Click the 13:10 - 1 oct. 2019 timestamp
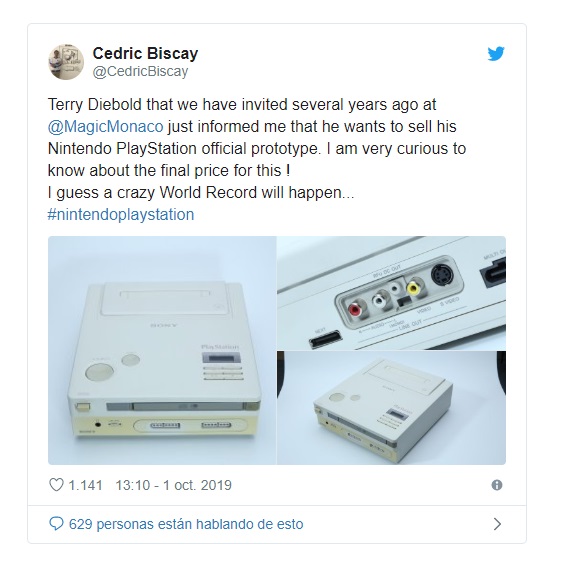This screenshot has width=565, height=564. coord(173,485)
